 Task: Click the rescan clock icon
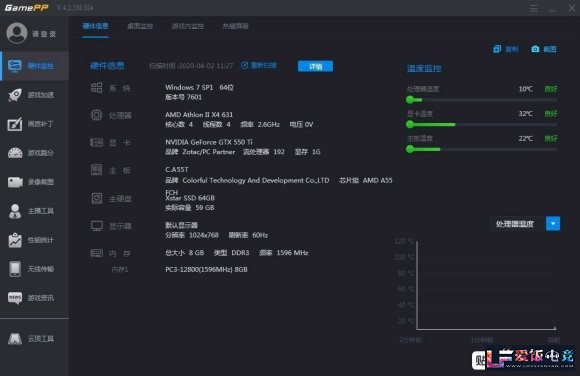pos(244,66)
